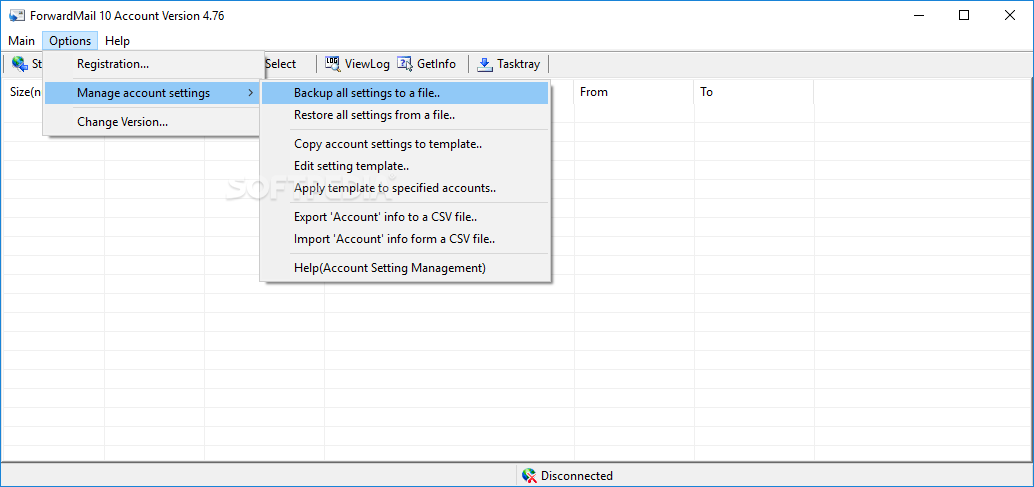Image resolution: width=1034 pixels, height=487 pixels.
Task: Open the Help menu
Action: (x=117, y=41)
